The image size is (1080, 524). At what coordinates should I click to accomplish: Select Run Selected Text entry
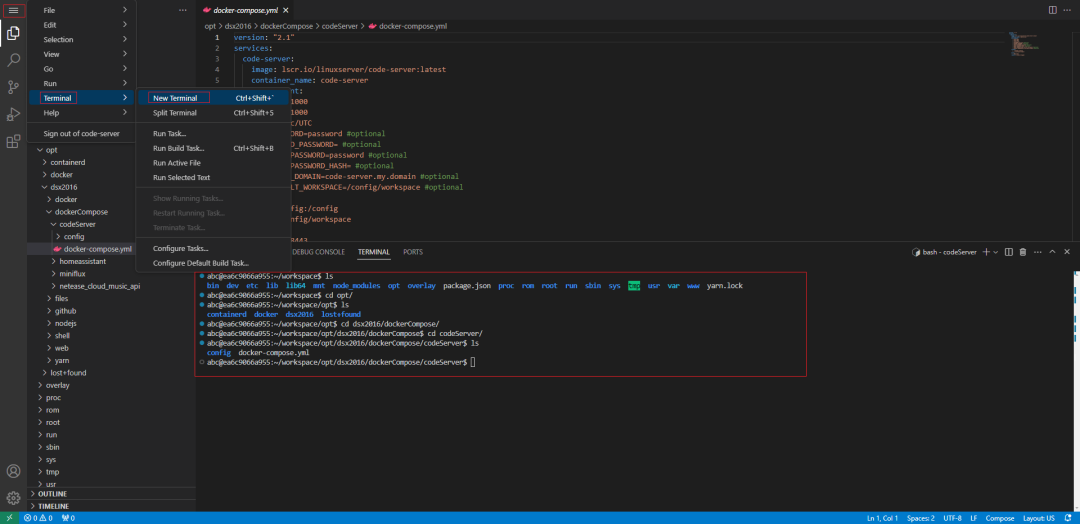pyautogui.click(x=213, y=177)
